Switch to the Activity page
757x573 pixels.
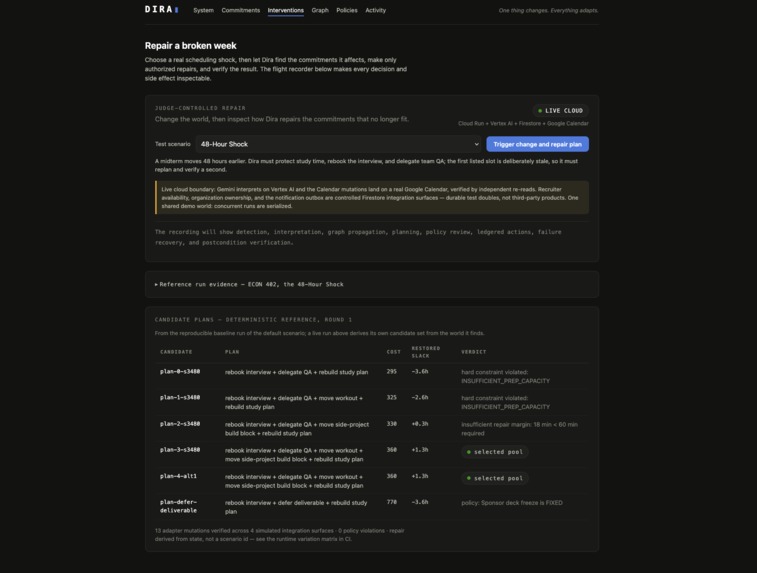pyautogui.click(x=375, y=10)
